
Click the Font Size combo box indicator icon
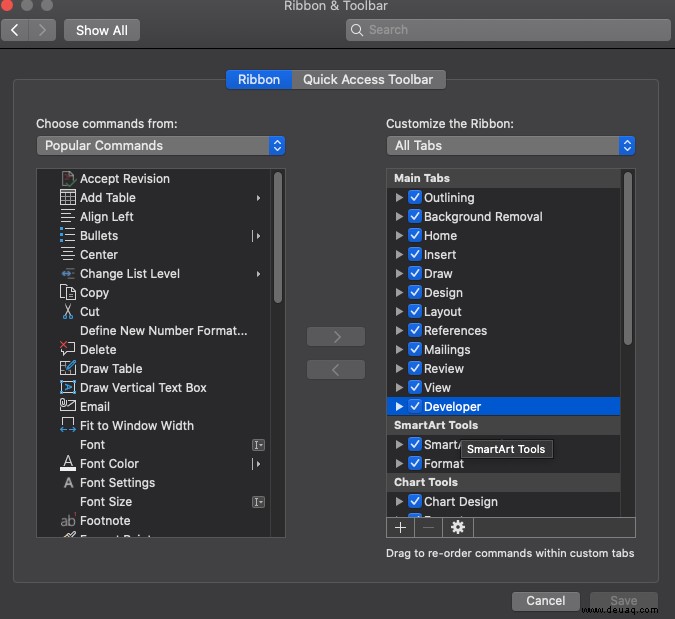pyautogui.click(x=258, y=502)
